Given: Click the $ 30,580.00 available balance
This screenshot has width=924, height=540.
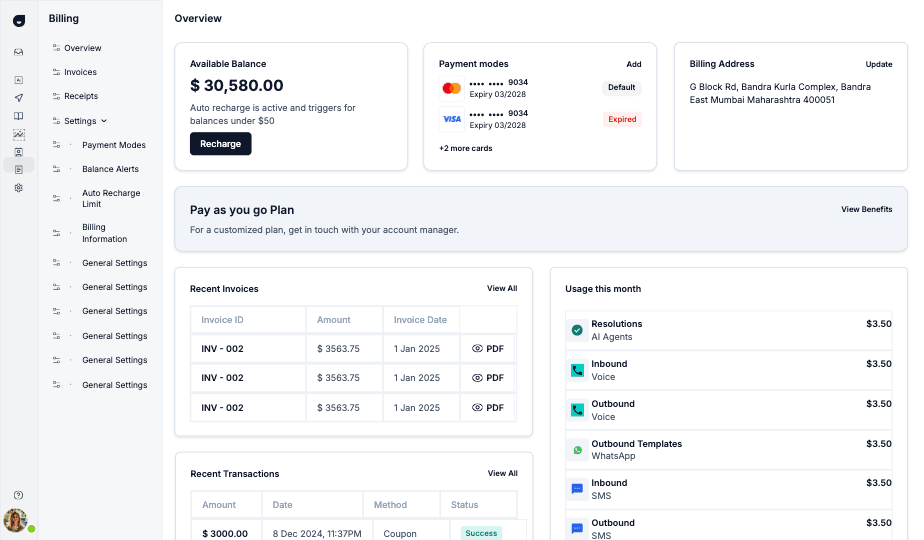Looking at the screenshot, I should point(236,85).
